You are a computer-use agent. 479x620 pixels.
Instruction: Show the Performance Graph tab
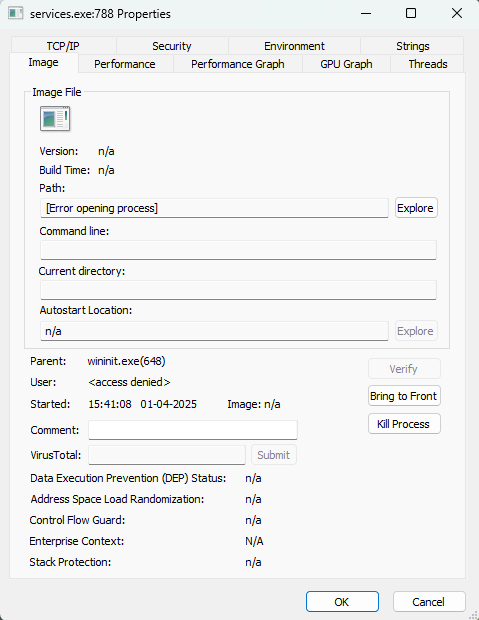coord(238,64)
